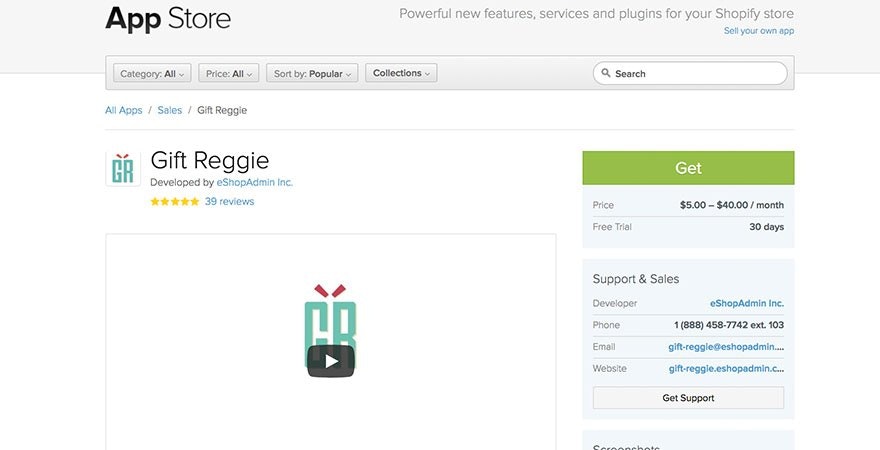The height and width of the screenshot is (450, 880).
Task: Click the Gift Reggie app logo icon
Action: pyautogui.click(x=123, y=169)
